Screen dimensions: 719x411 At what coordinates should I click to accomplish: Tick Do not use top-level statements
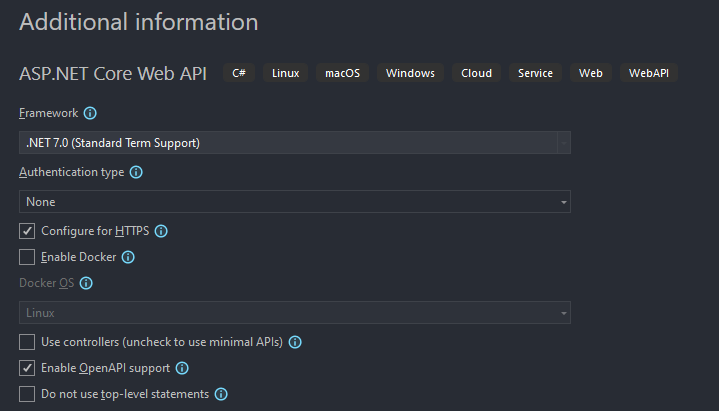click(27, 394)
